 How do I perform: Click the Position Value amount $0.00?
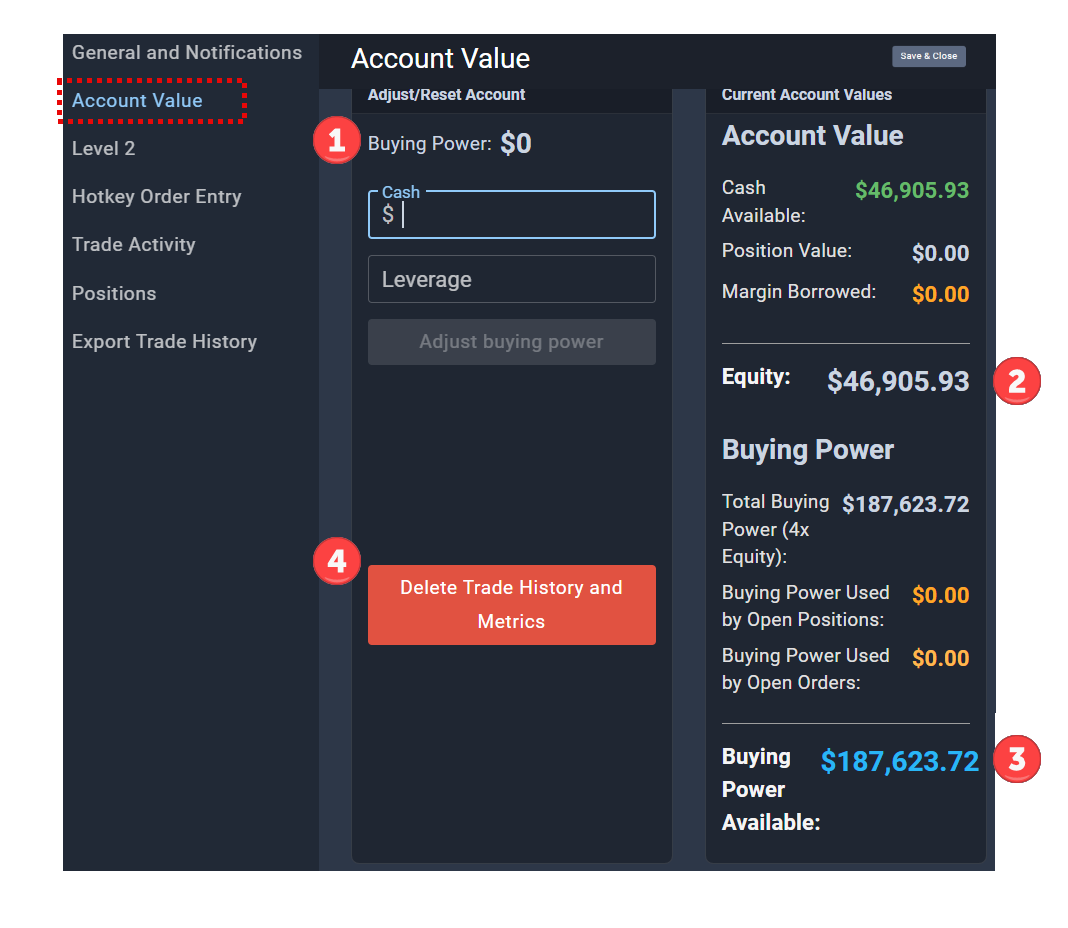(940, 253)
